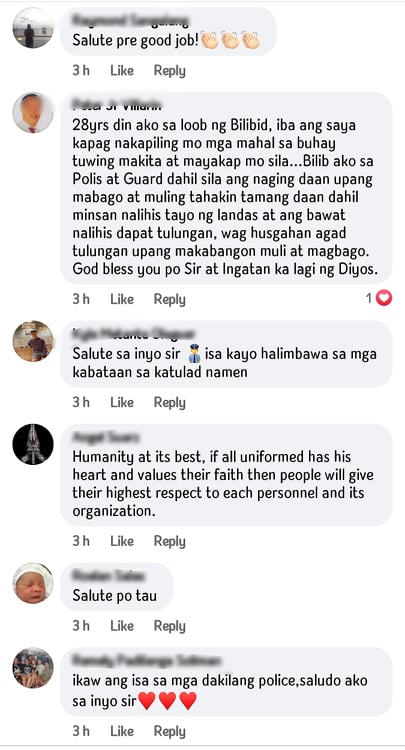Like the 'Salute po tau' comment
Viewport: 405px width, 750px height.
click(x=122, y=626)
